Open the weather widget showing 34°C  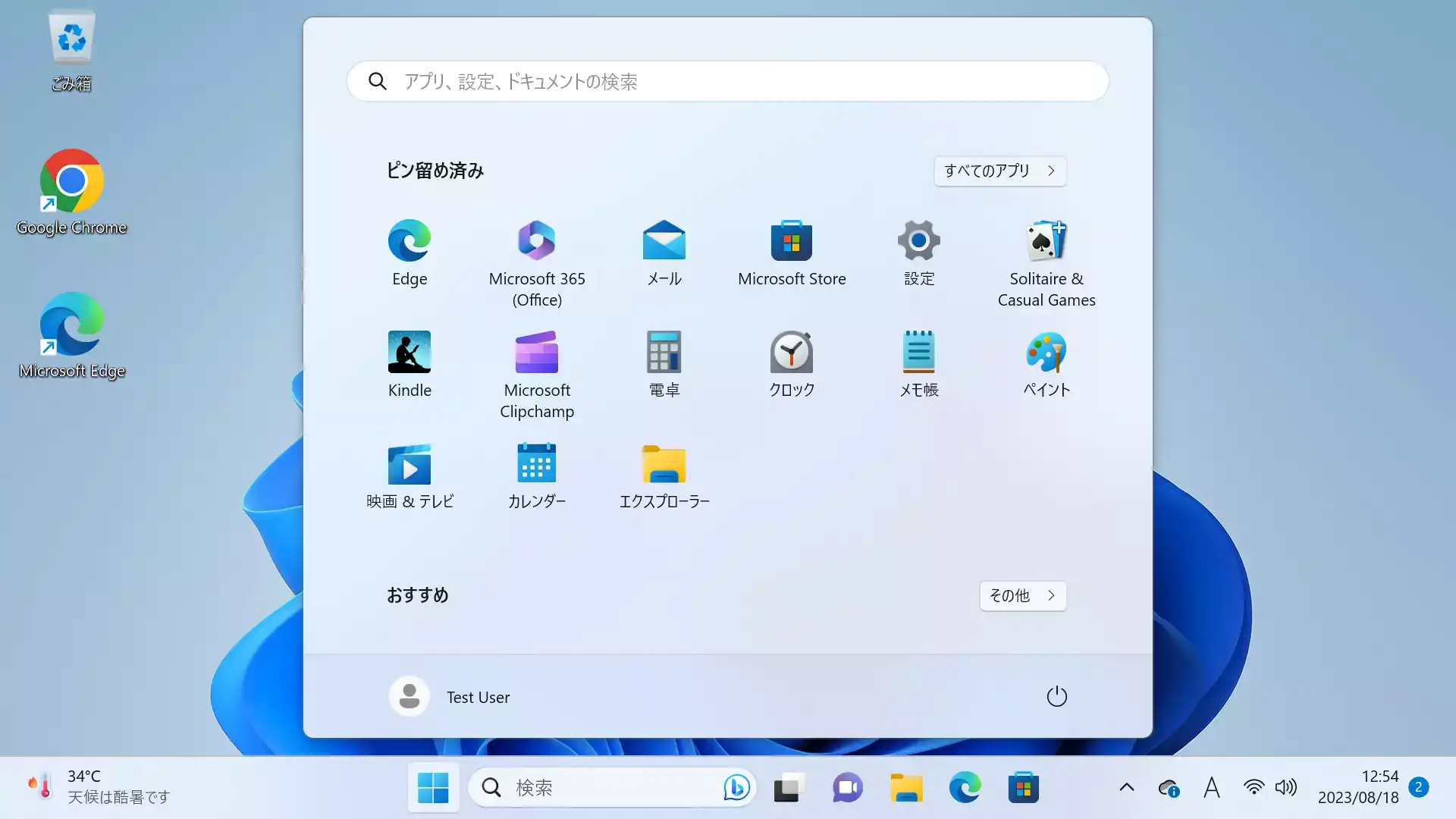coord(99,787)
